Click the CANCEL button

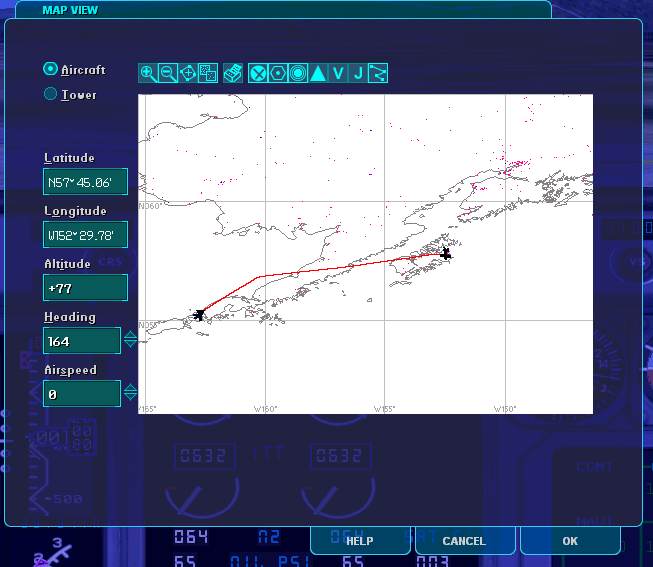pyautogui.click(x=464, y=541)
